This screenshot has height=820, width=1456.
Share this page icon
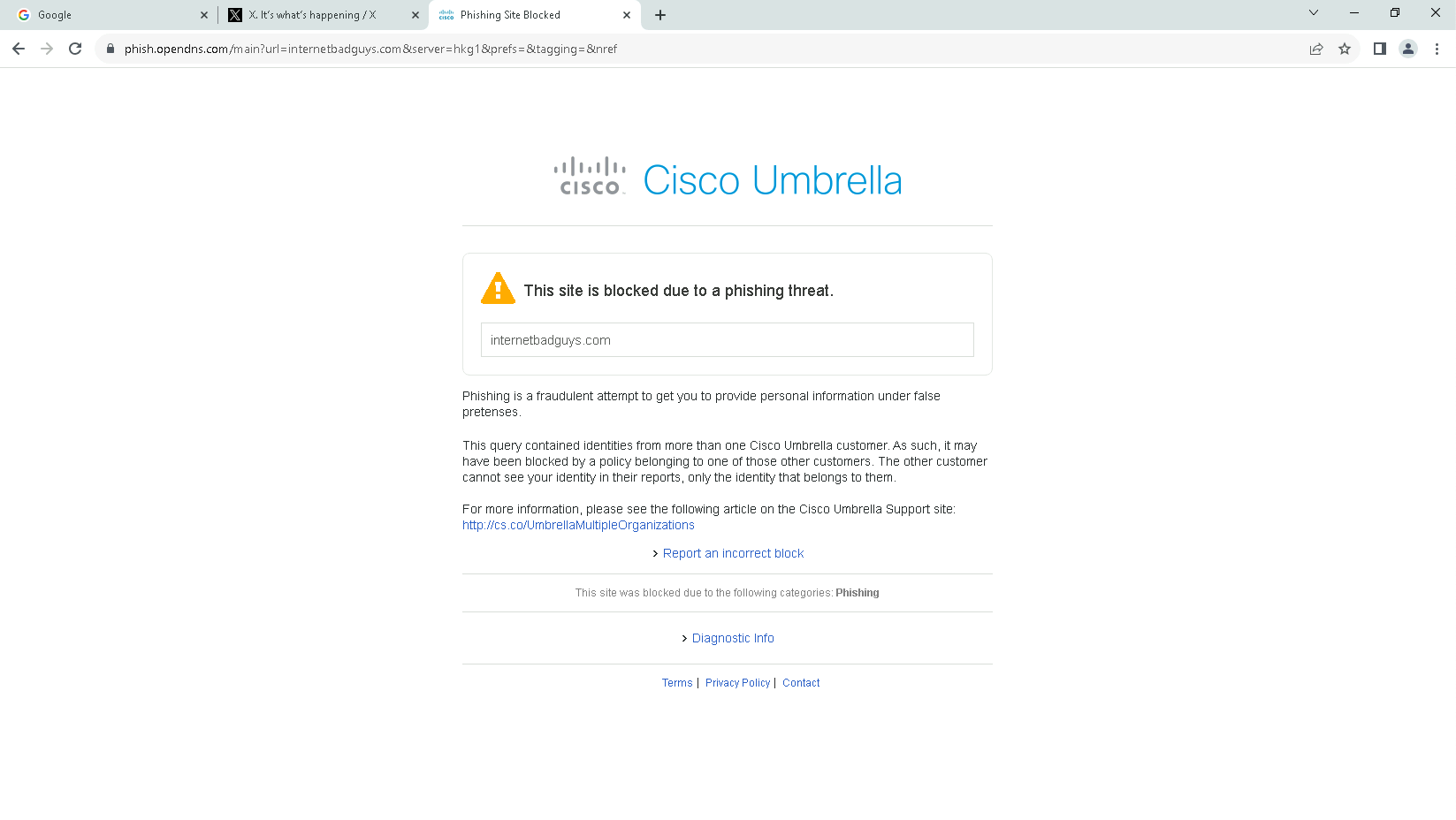(x=1316, y=49)
